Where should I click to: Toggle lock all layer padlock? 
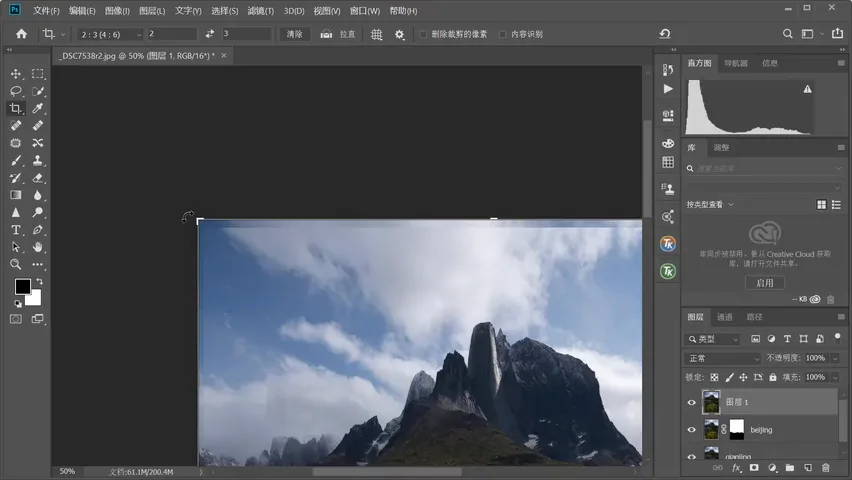pos(773,377)
